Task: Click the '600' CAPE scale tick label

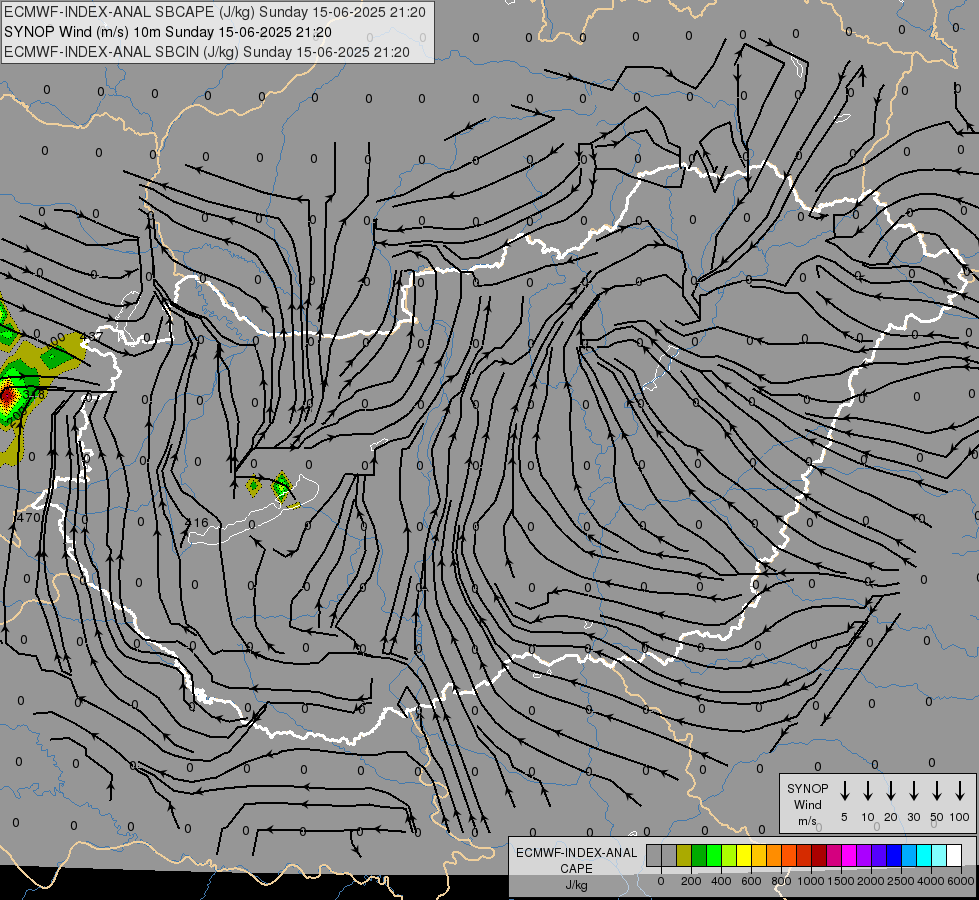Action: pos(751,881)
